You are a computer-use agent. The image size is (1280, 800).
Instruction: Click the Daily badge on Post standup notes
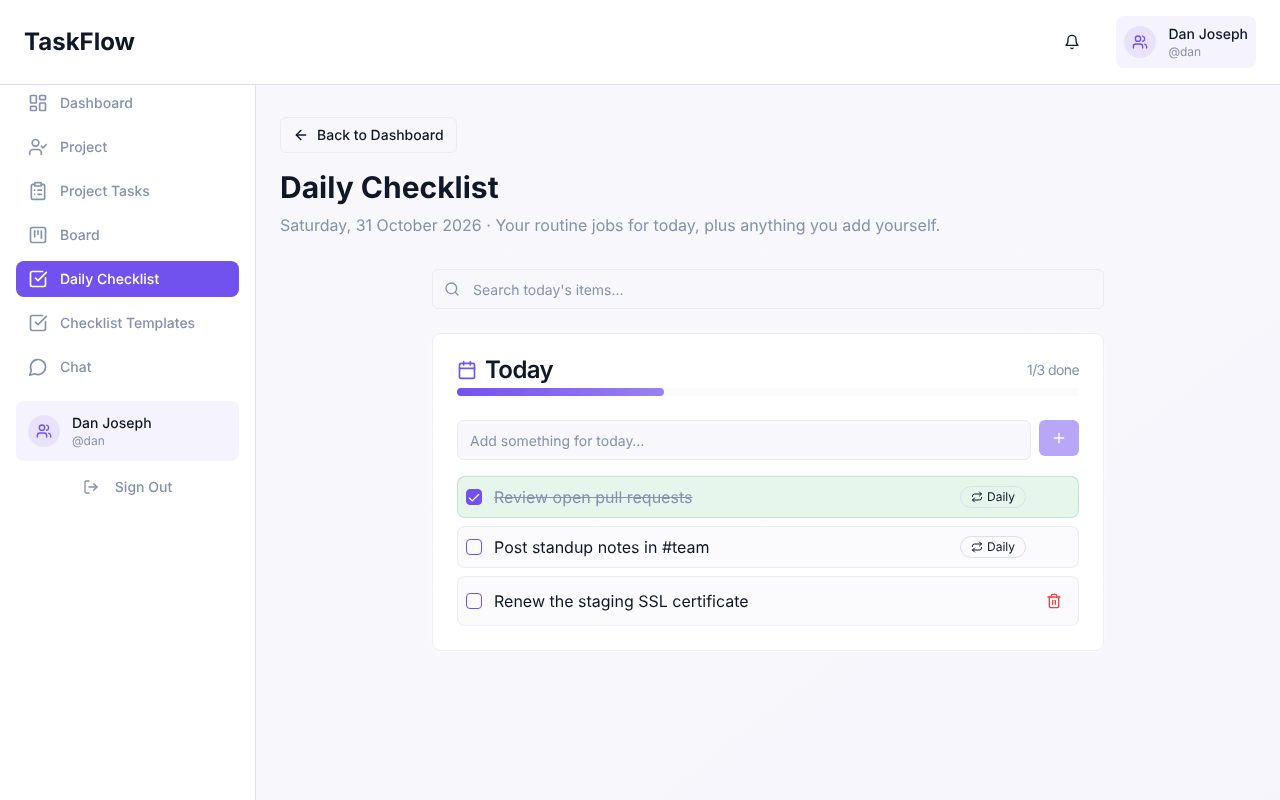(x=993, y=547)
